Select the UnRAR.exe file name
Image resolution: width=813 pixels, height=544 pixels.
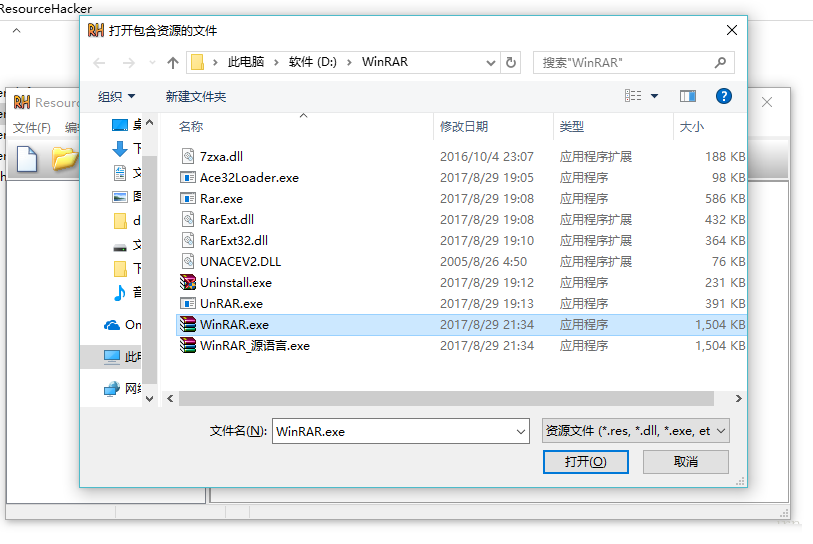[x=231, y=303]
